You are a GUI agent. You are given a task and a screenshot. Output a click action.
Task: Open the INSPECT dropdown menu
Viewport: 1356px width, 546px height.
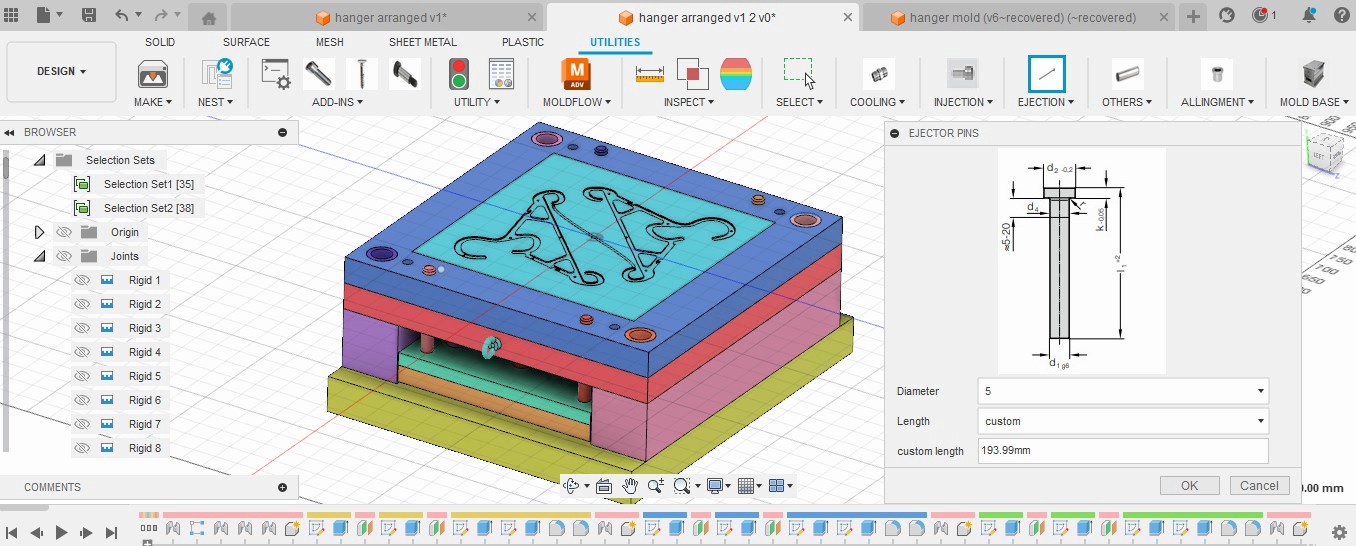point(689,102)
